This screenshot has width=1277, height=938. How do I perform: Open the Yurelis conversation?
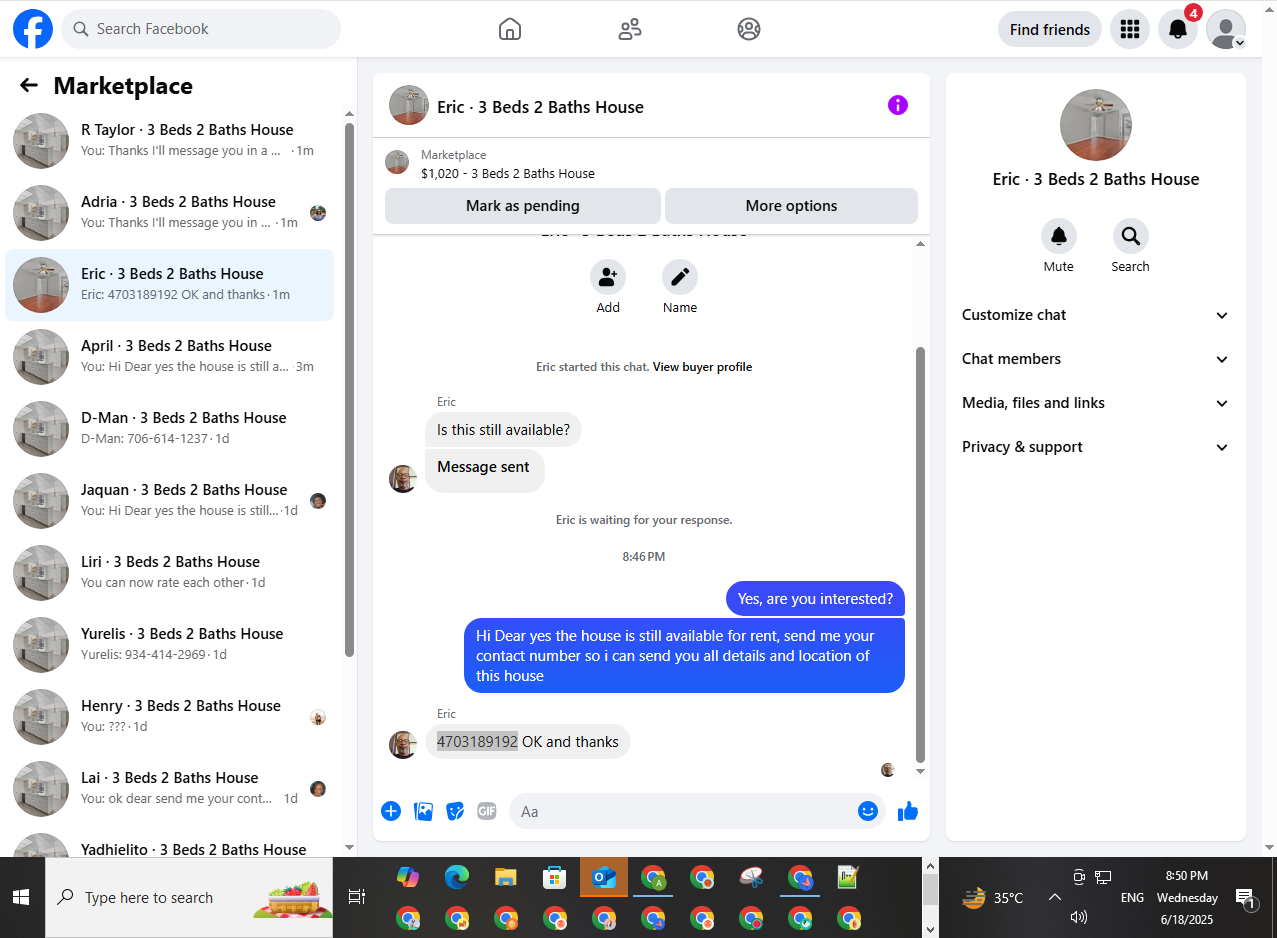tap(170, 645)
